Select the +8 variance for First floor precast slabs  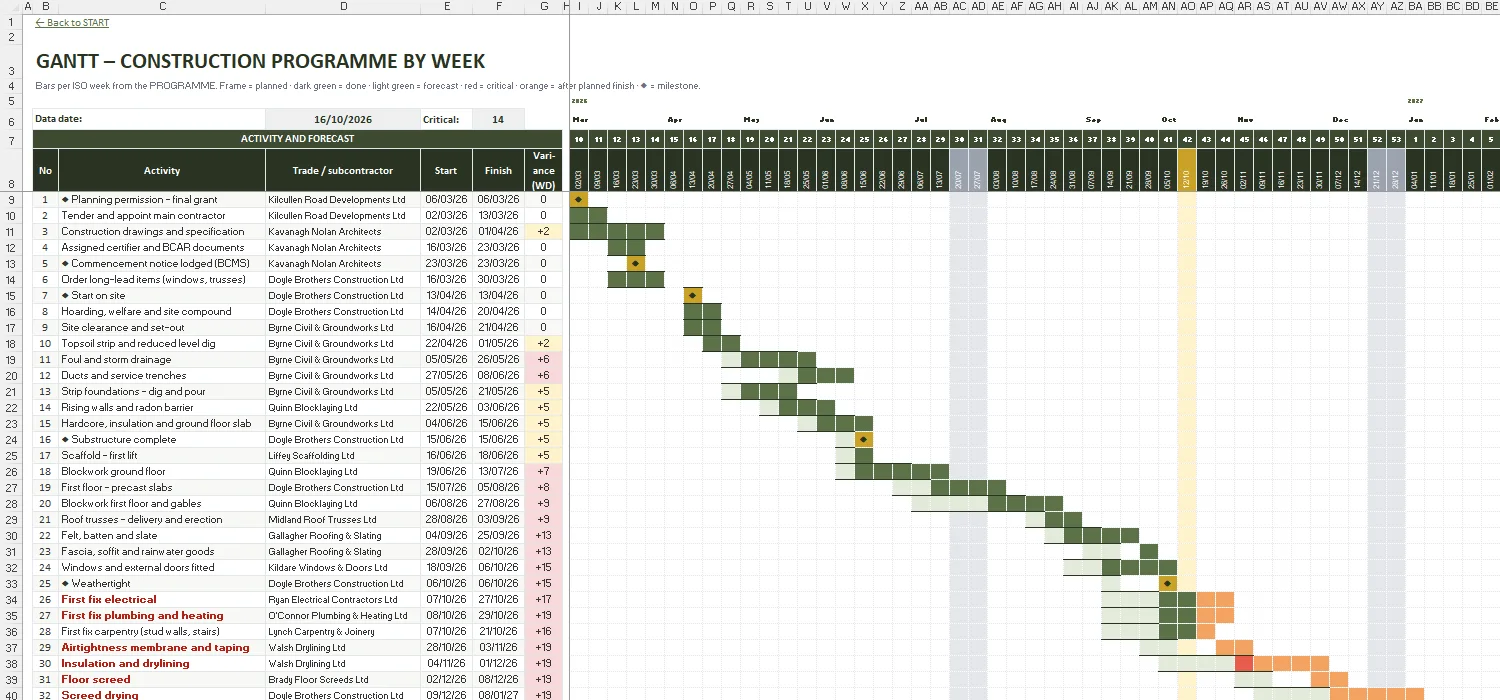tap(544, 487)
